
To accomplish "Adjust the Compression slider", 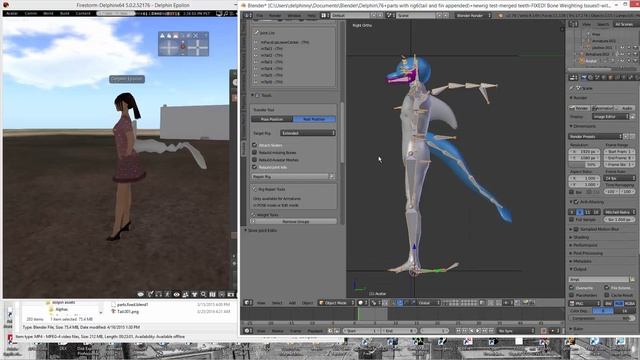I will pos(602,319).
